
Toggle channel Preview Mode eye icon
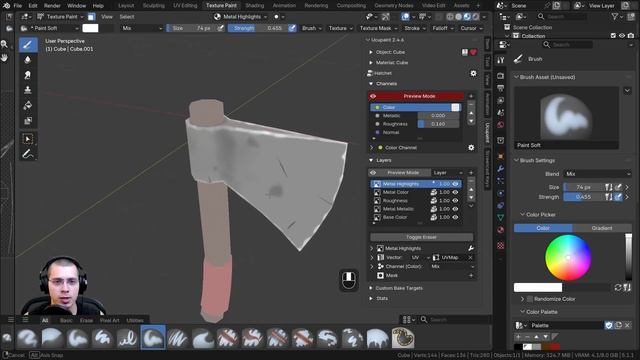tap(373, 96)
